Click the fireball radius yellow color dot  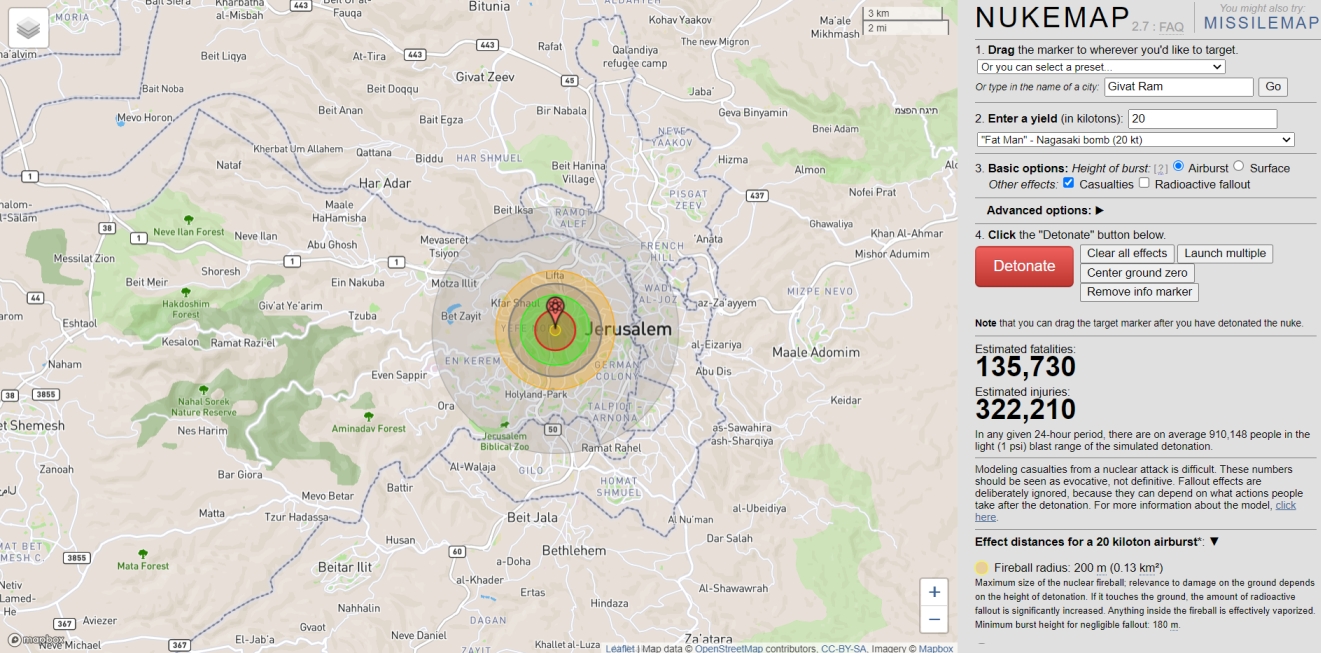pos(982,568)
